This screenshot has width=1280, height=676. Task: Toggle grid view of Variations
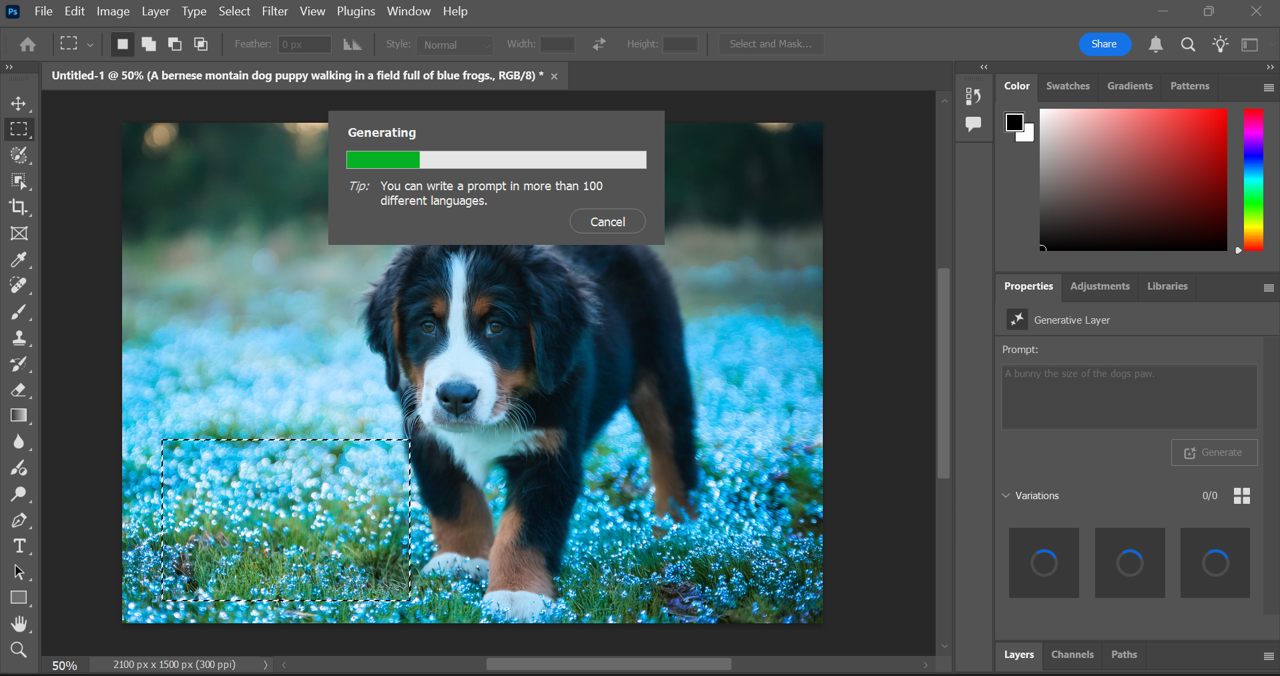click(1242, 496)
